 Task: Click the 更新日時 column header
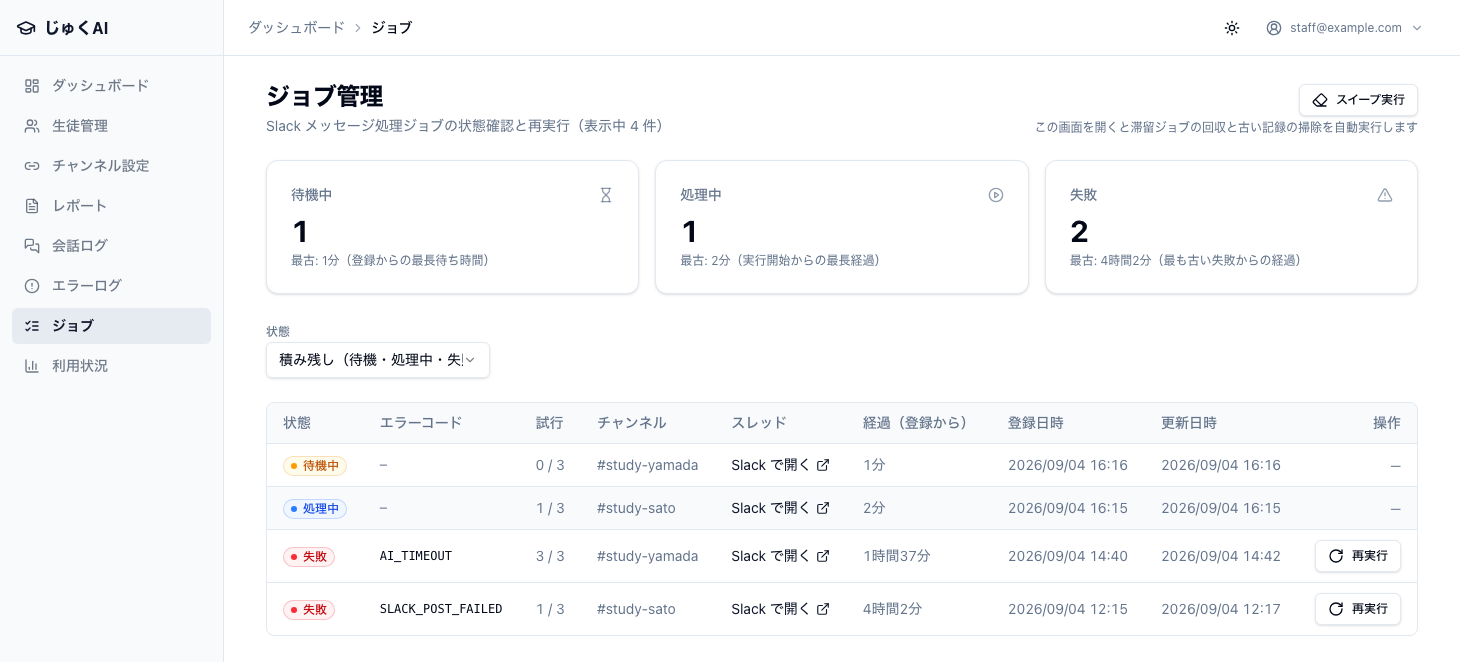tap(1189, 423)
